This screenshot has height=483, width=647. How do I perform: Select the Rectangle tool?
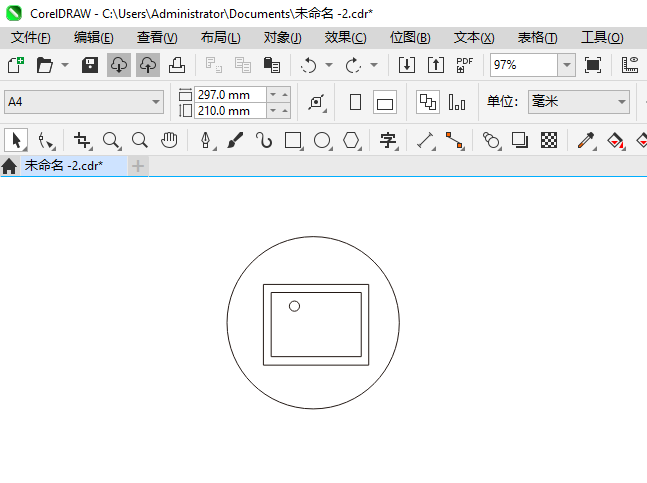[293, 140]
